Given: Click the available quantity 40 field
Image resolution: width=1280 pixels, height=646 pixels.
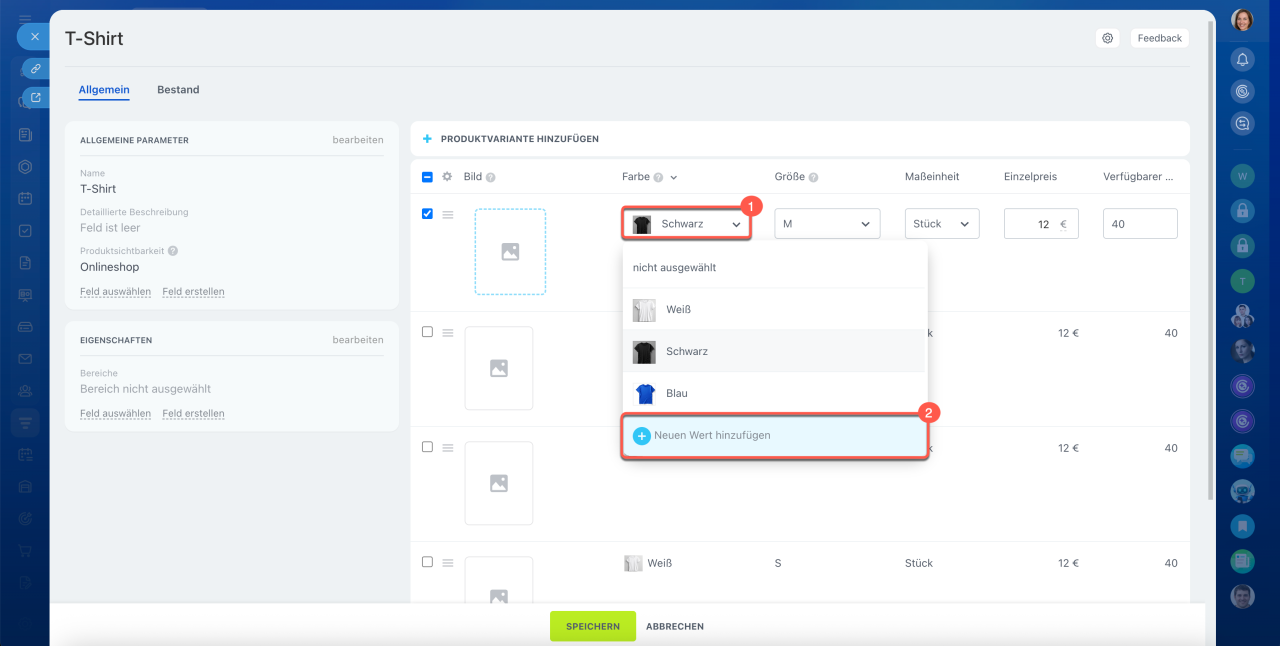Looking at the screenshot, I should 1140,224.
